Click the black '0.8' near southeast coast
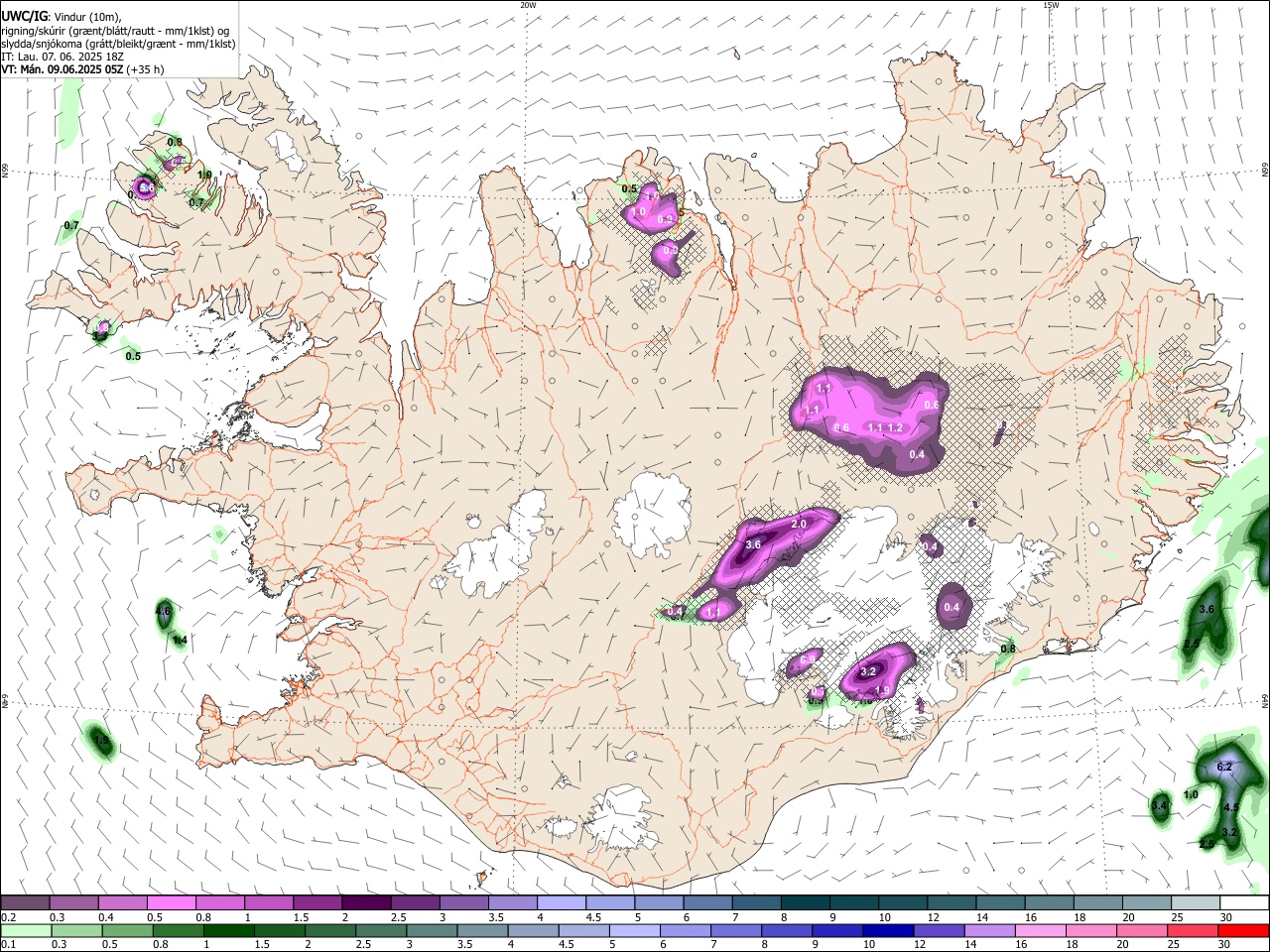The height and width of the screenshot is (952, 1270). [x=1008, y=649]
